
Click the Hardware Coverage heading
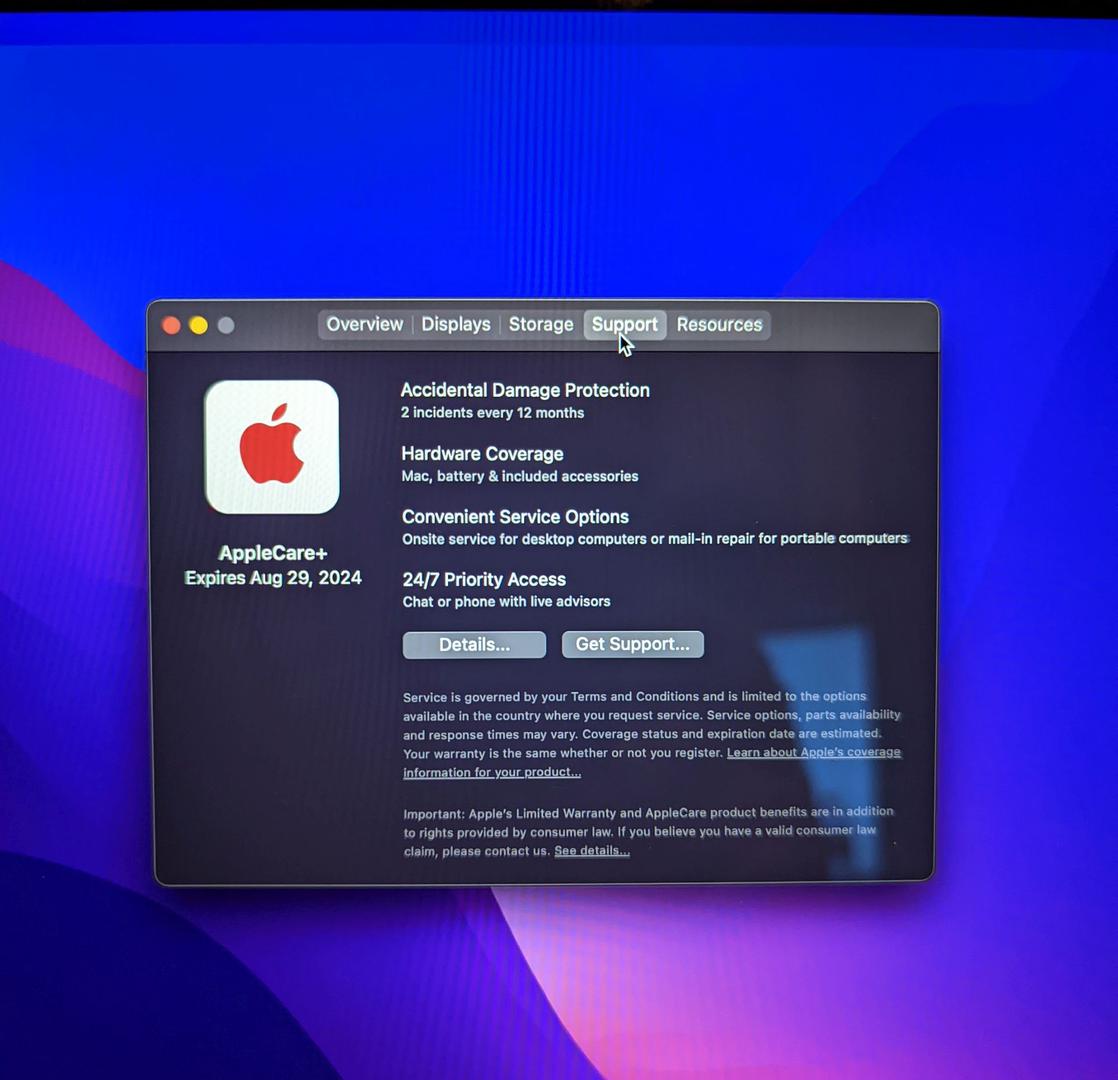(x=482, y=453)
